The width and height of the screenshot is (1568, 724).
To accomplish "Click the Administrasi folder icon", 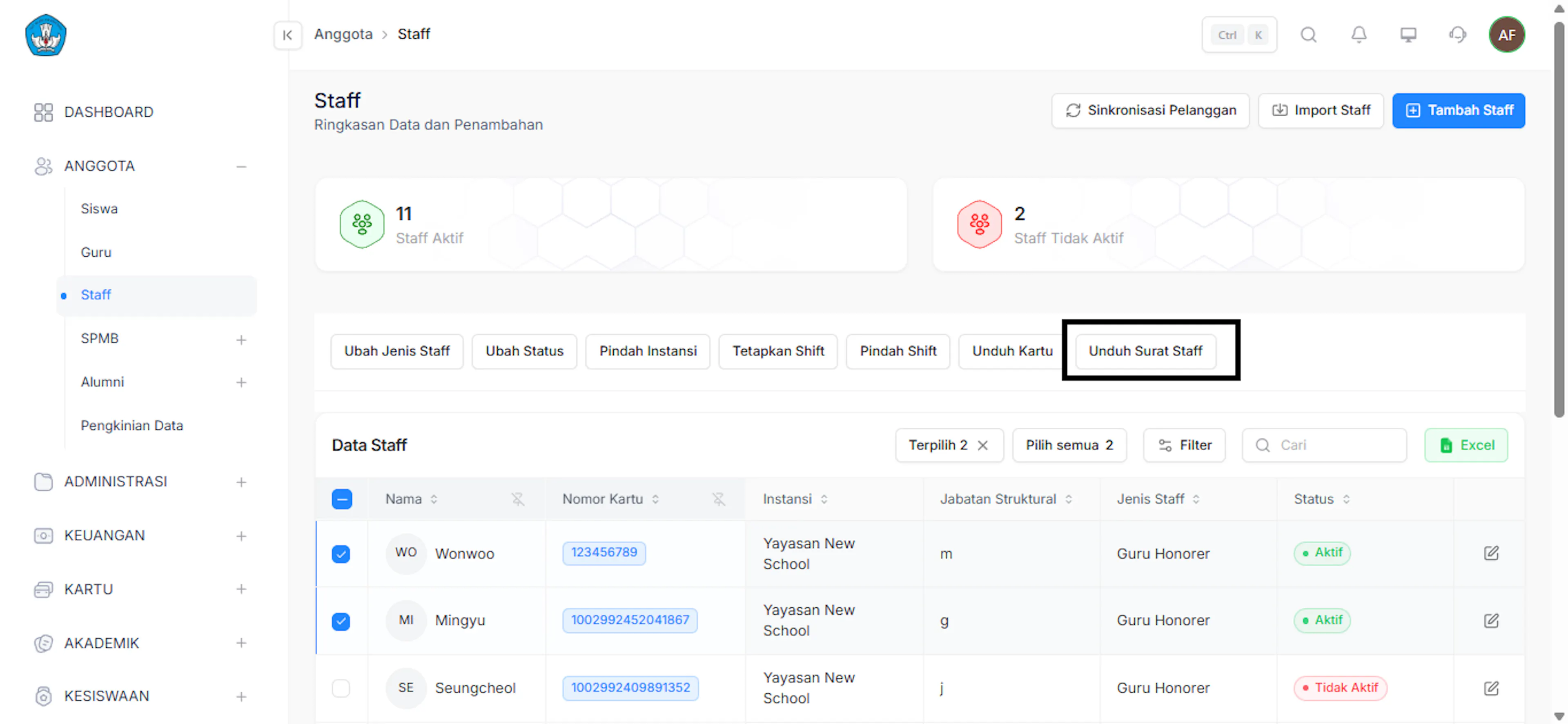I will pyautogui.click(x=43, y=481).
